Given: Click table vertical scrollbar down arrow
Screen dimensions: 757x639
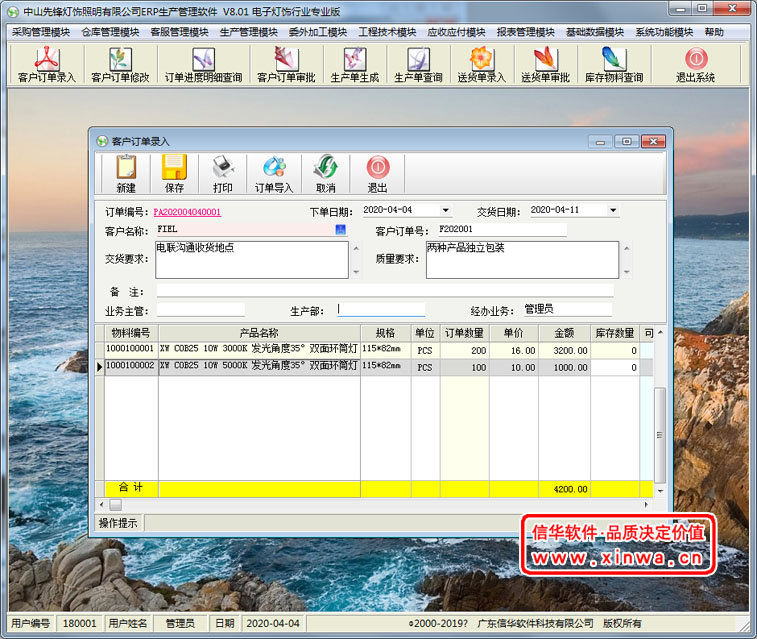Looking at the screenshot, I should [x=660, y=491].
